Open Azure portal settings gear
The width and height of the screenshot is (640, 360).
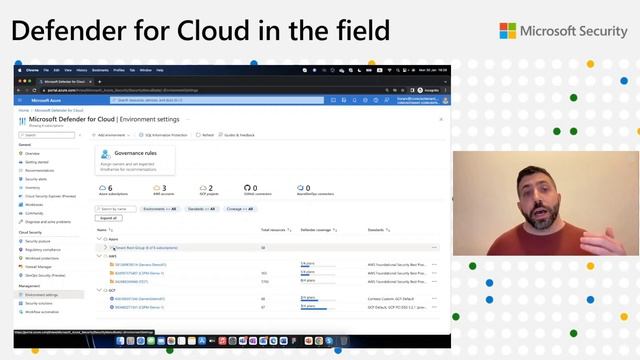coord(365,100)
